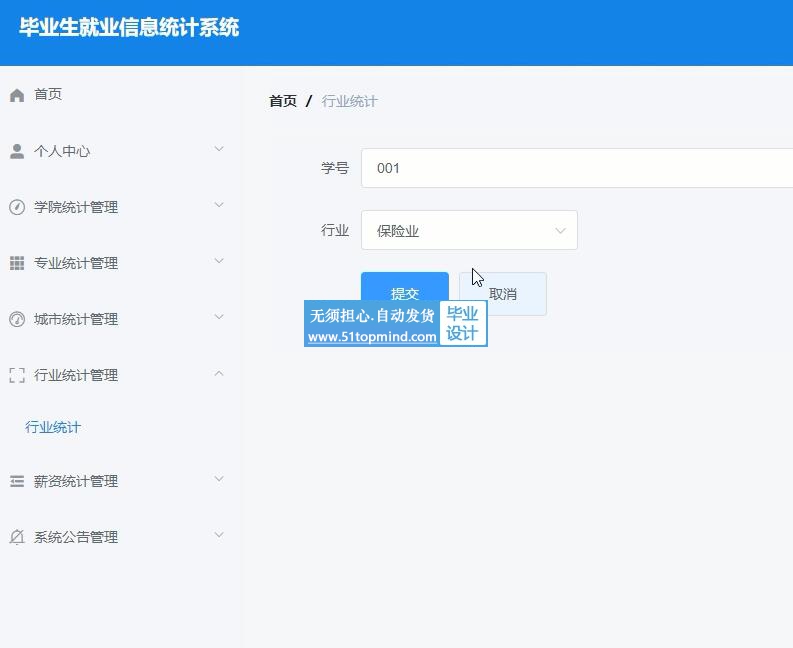Click the list icon beside 薪资统计管理
The height and width of the screenshot is (648, 793).
[x=17, y=481]
